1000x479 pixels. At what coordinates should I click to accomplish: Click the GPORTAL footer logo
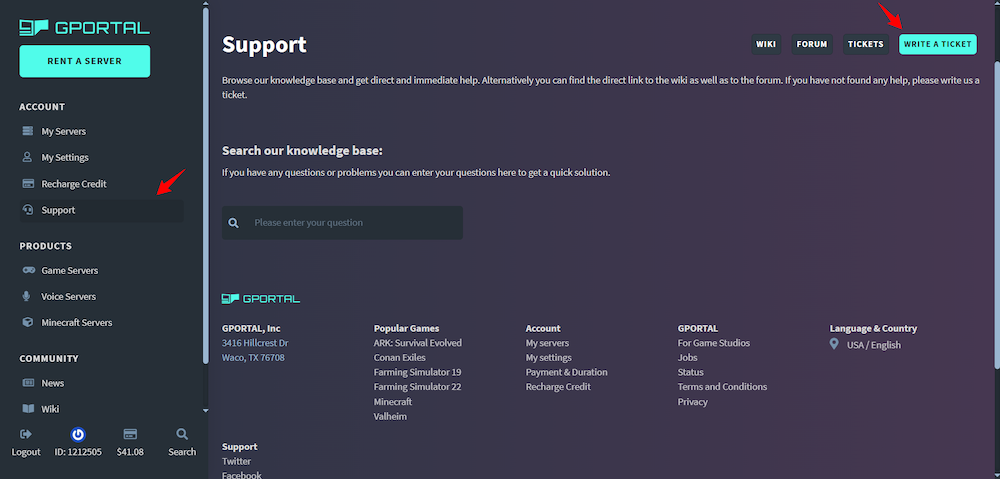click(x=261, y=298)
